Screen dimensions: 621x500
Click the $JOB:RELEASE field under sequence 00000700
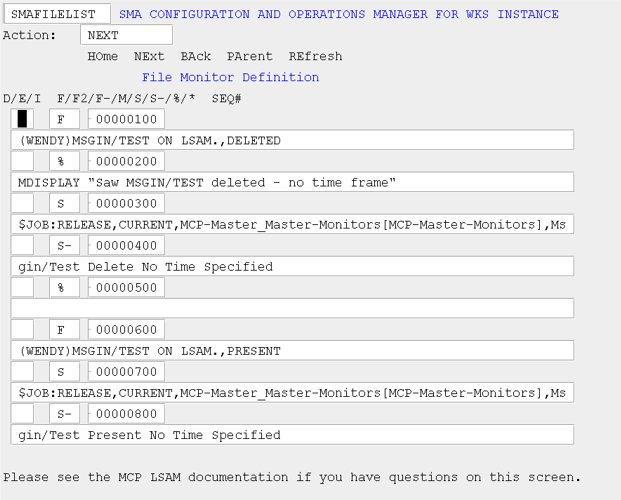292,393
